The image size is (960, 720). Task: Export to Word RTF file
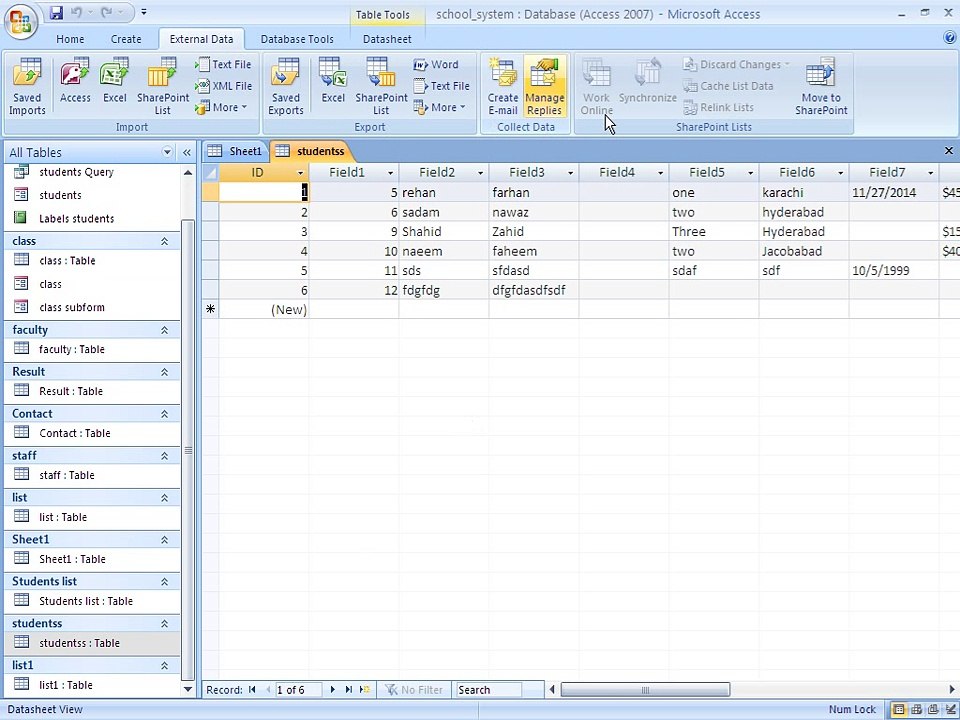[x=436, y=64]
